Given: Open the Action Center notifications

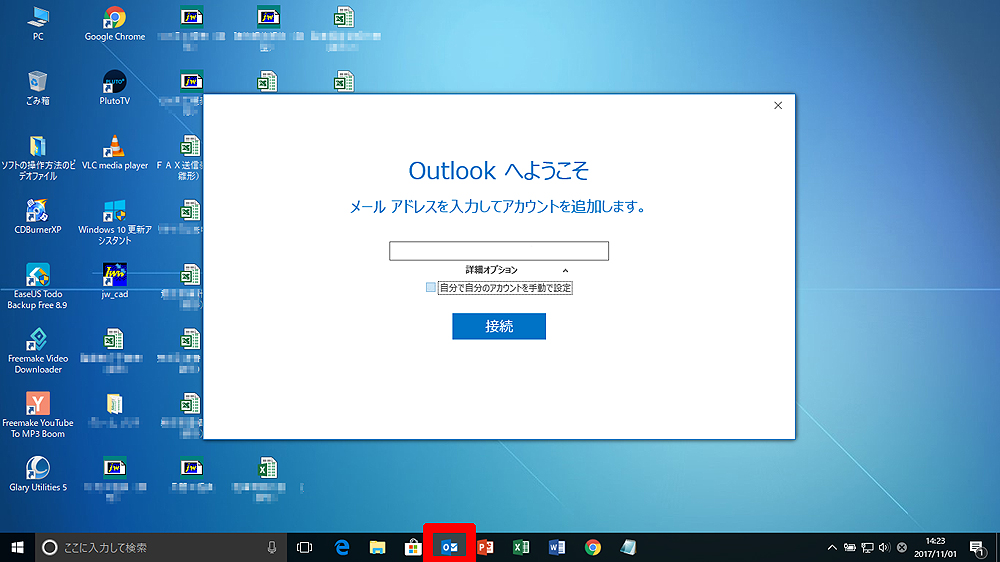Looking at the screenshot, I should click(x=977, y=547).
